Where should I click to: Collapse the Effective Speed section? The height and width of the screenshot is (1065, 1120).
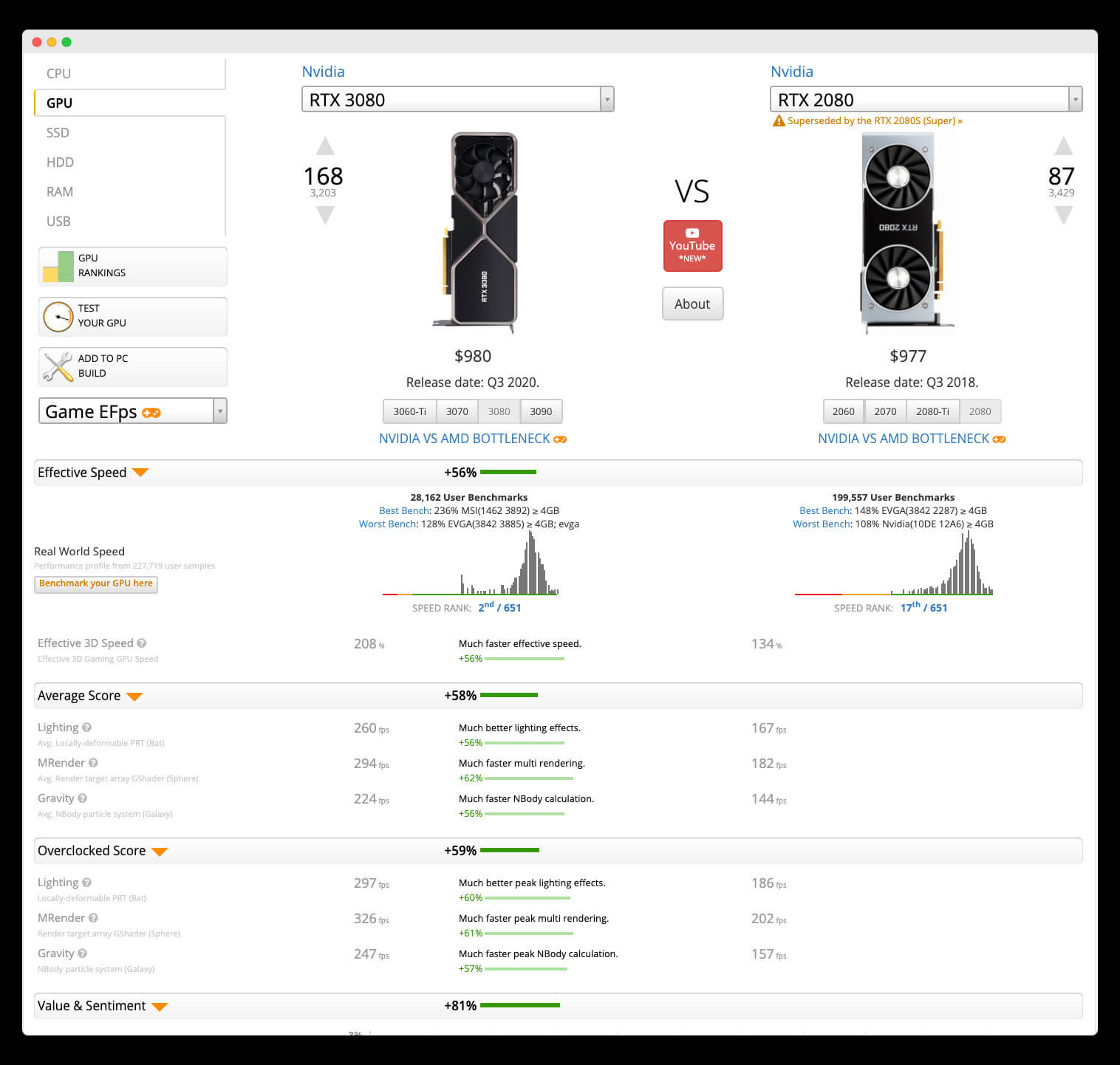140,473
